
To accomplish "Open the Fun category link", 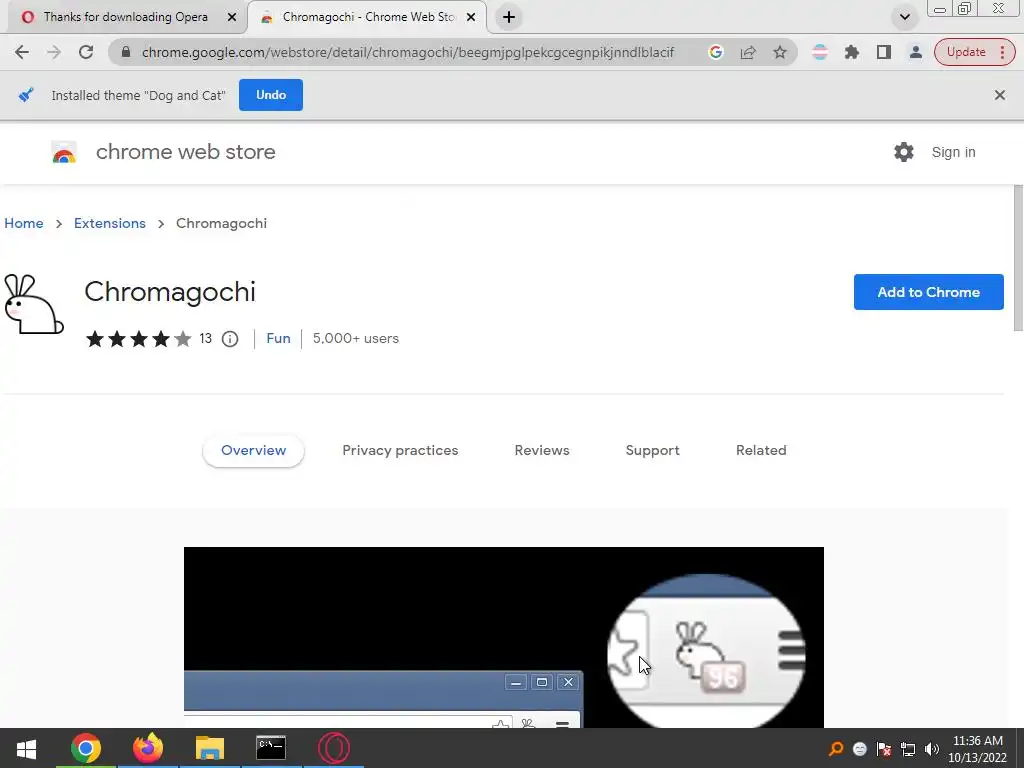I will coord(278,338).
